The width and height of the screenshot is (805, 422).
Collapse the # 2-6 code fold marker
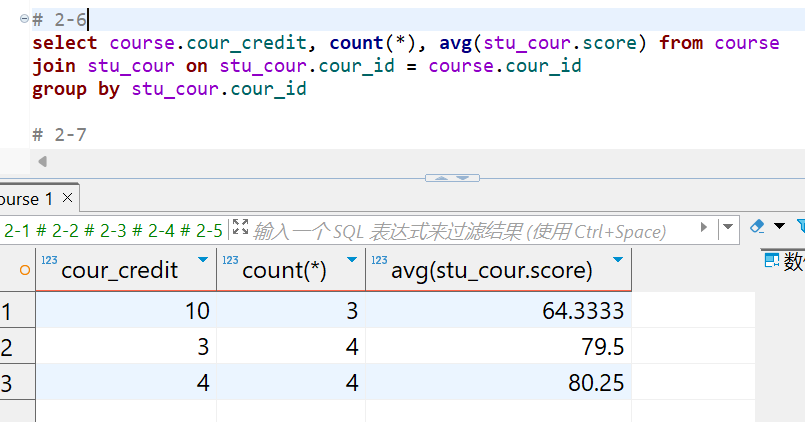(x=24, y=19)
